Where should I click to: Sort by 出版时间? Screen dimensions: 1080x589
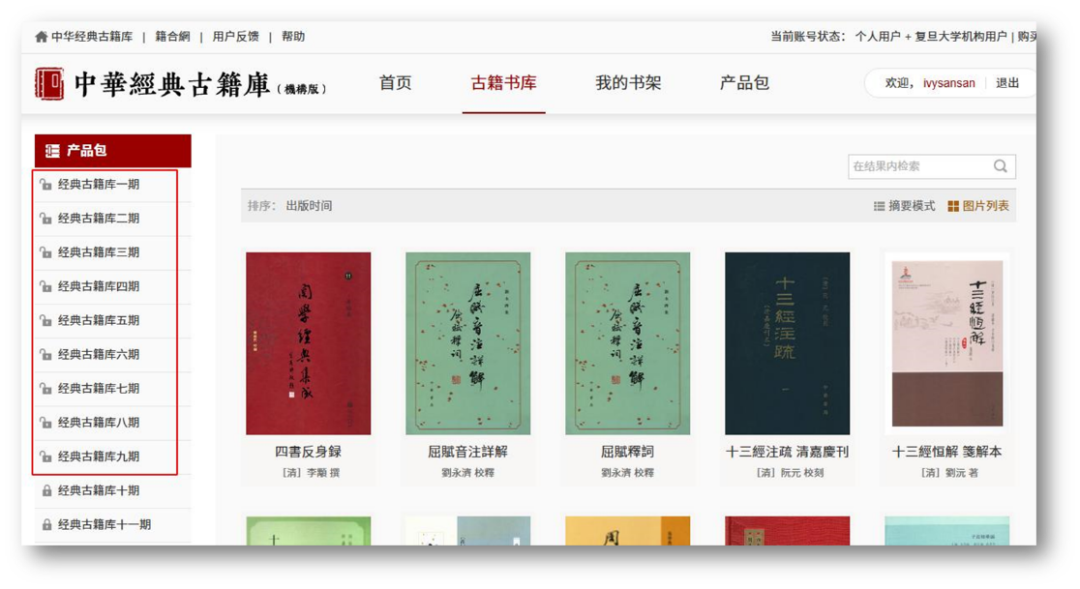click(x=309, y=206)
